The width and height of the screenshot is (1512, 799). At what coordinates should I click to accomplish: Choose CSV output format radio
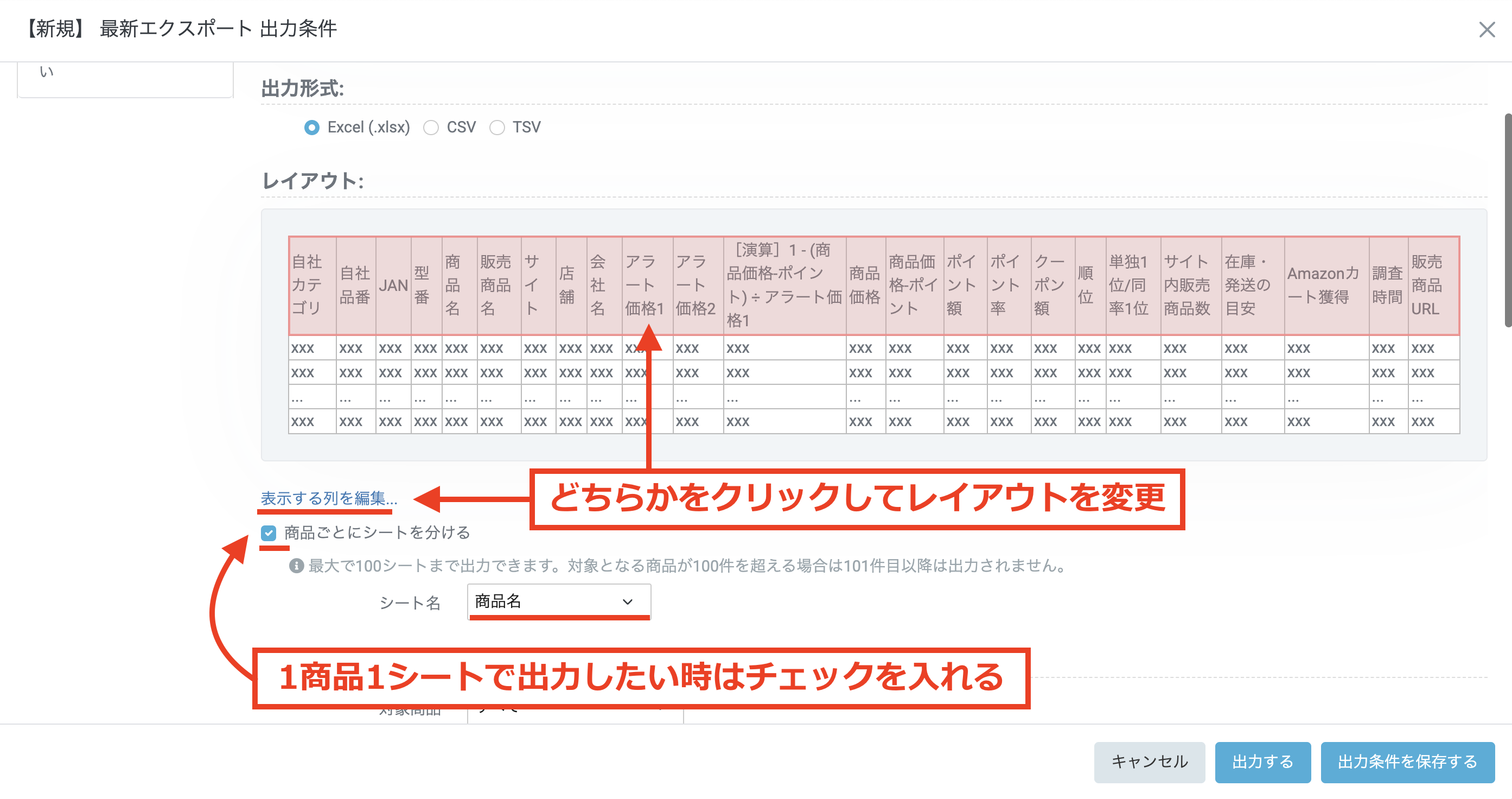(x=431, y=128)
